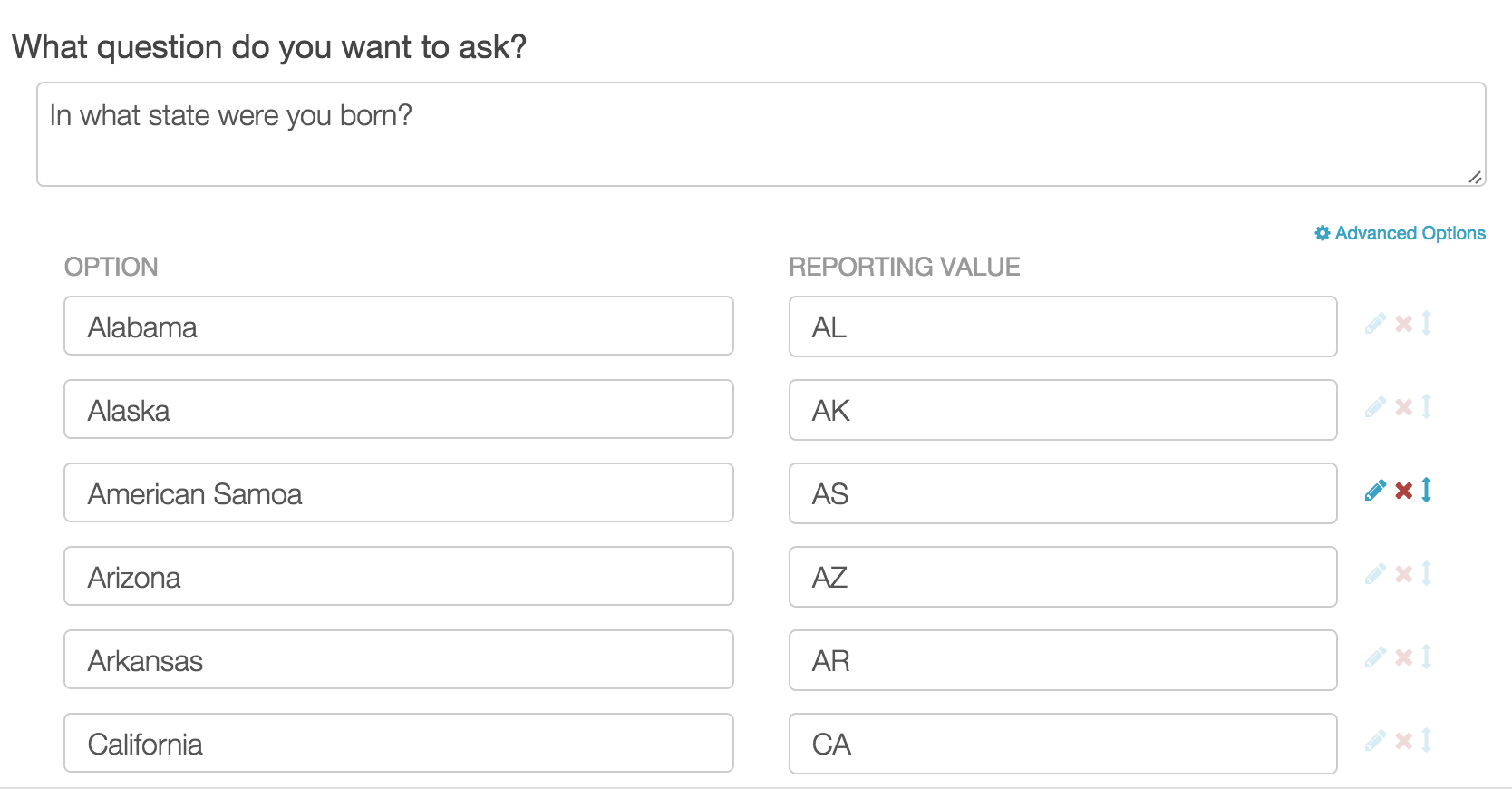Click the reorder arrow for Alaska row
Screen dimensions: 1512x789
click(1427, 407)
